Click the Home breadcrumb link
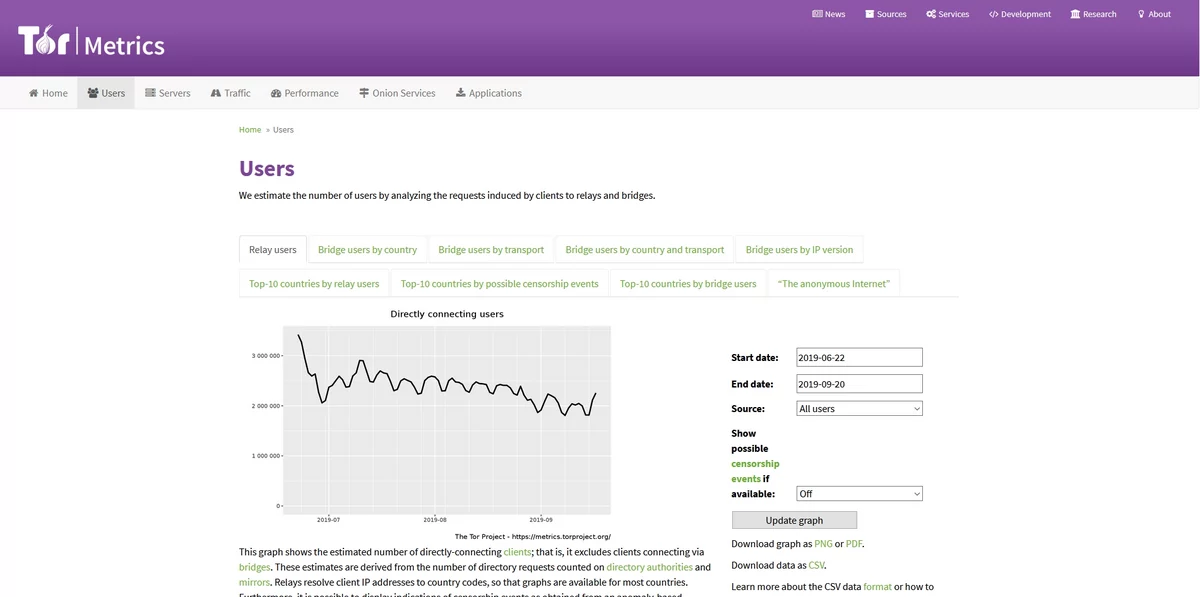This screenshot has height=597, width=1200. tap(250, 130)
